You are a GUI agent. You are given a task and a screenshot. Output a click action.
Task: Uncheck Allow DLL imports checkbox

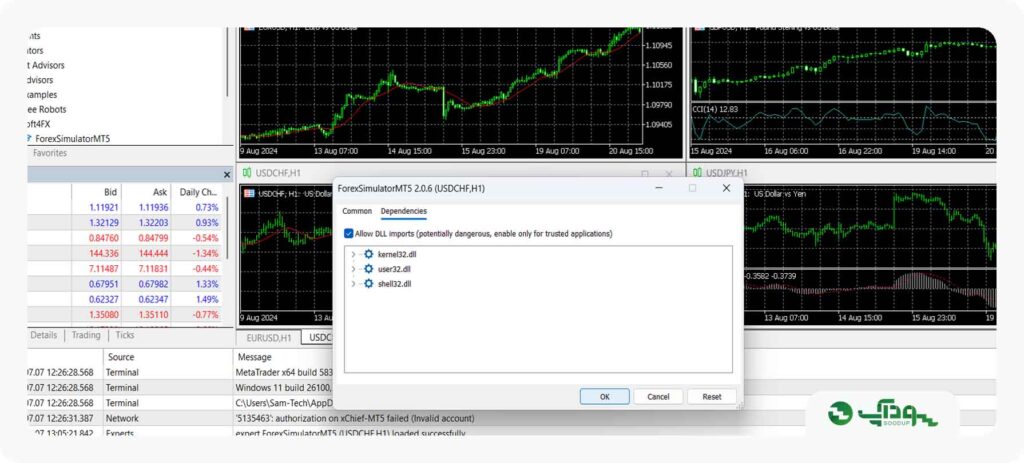pos(349,233)
